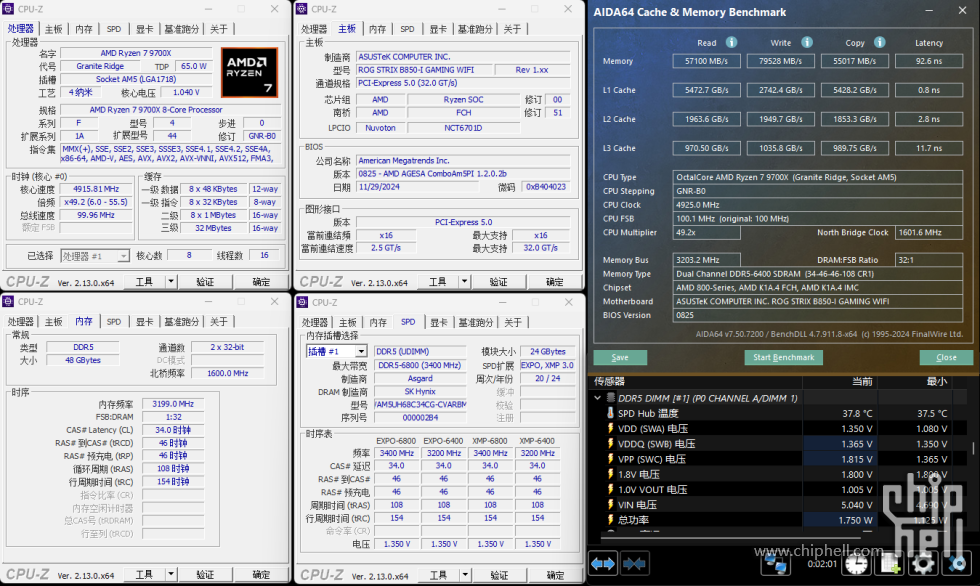
Task: Click the Write info icon in AIDA64
Action: 807,42
